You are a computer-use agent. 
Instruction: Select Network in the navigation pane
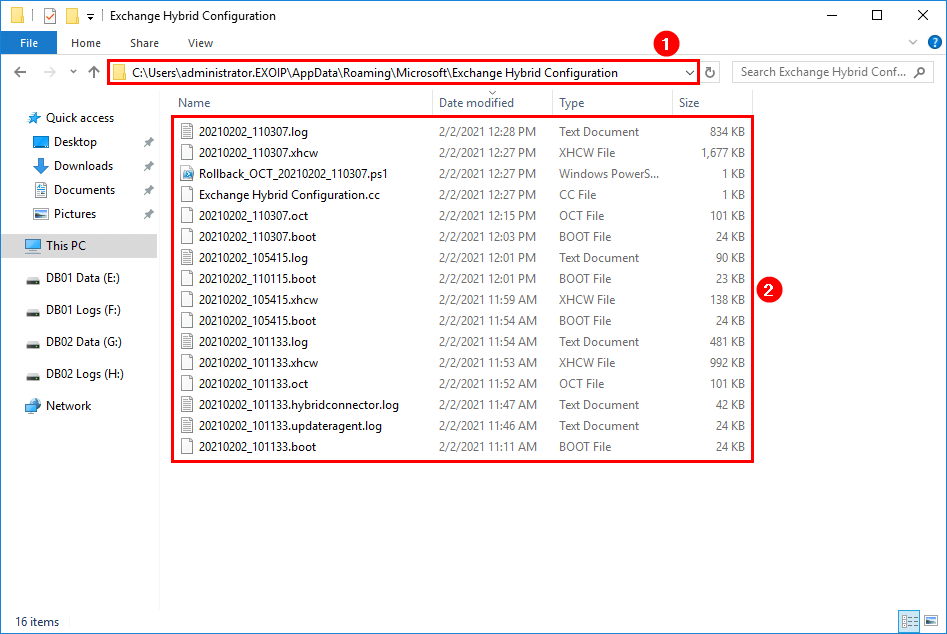[x=68, y=406]
